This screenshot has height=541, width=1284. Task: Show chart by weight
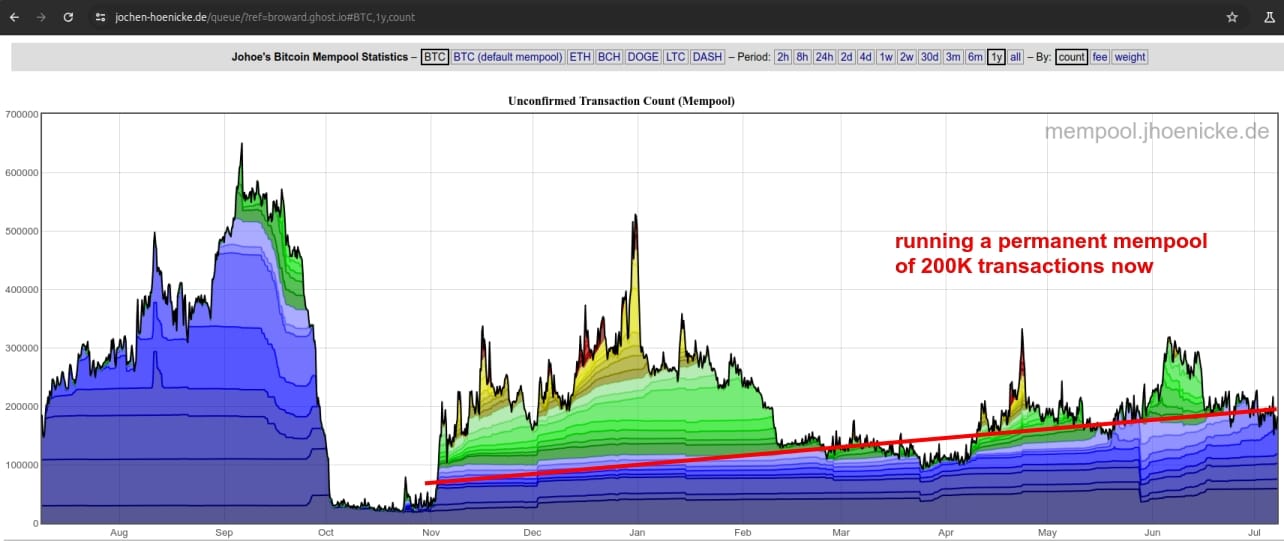[1130, 57]
